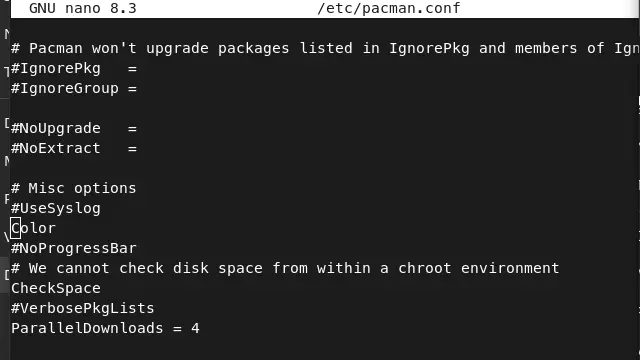Click the #NoUpgrade line
This screenshot has height=360, width=640.
(x=73, y=129)
